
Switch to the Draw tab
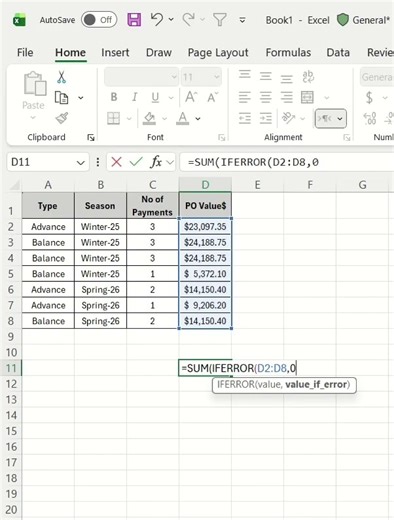[159, 52]
